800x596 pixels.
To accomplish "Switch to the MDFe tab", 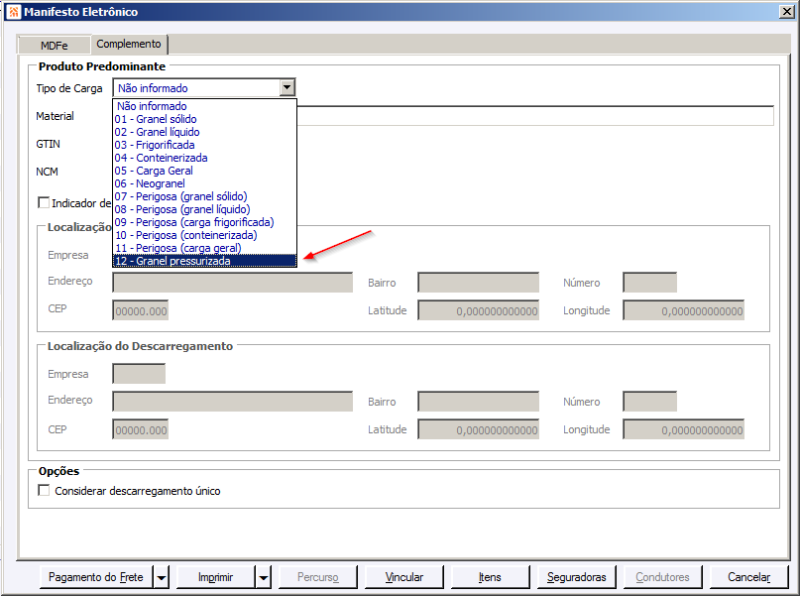I will click(54, 45).
